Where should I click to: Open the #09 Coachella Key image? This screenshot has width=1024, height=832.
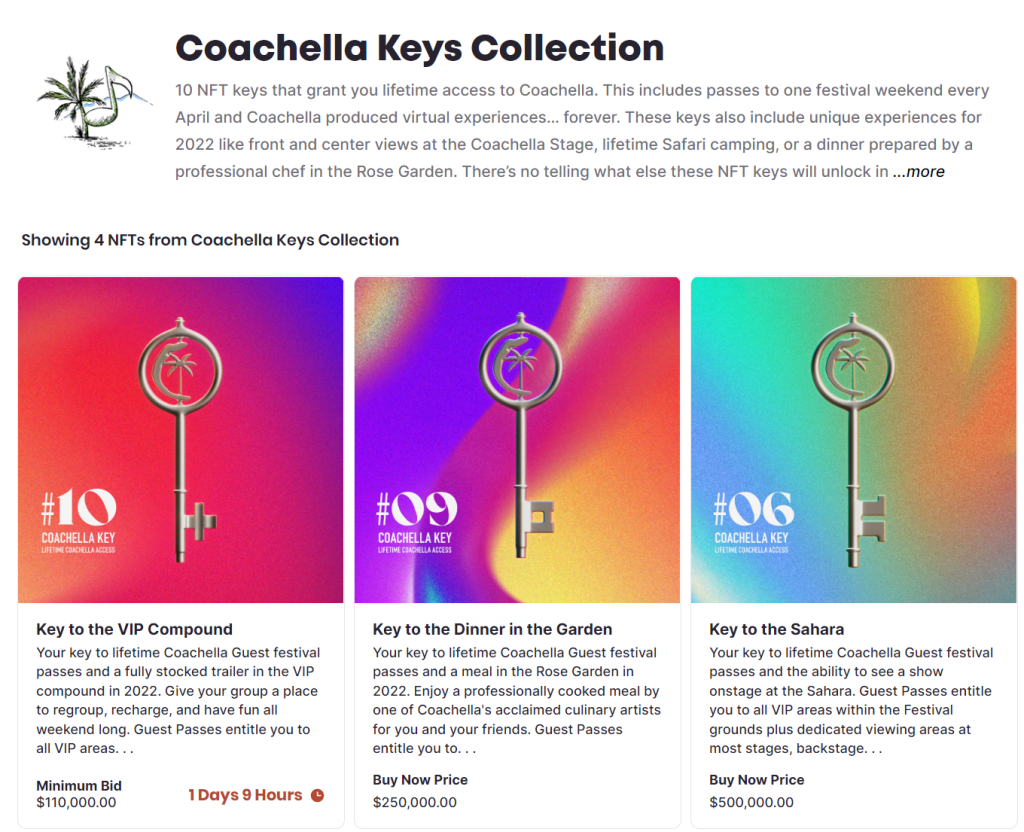click(x=517, y=440)
